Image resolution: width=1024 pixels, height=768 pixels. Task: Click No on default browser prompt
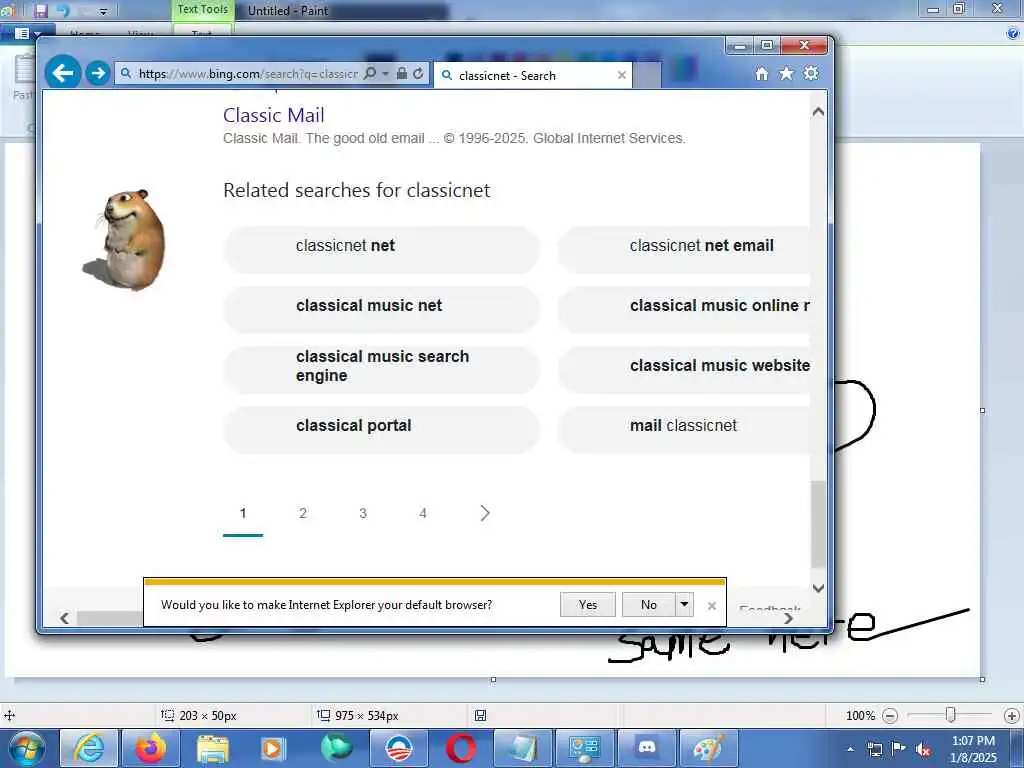pyautogui.click(x=648, y=605)
